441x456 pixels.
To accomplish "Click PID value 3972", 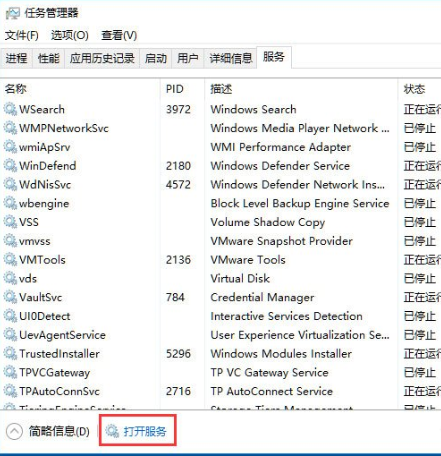I will pyautogui.click(x=178, y=109).
